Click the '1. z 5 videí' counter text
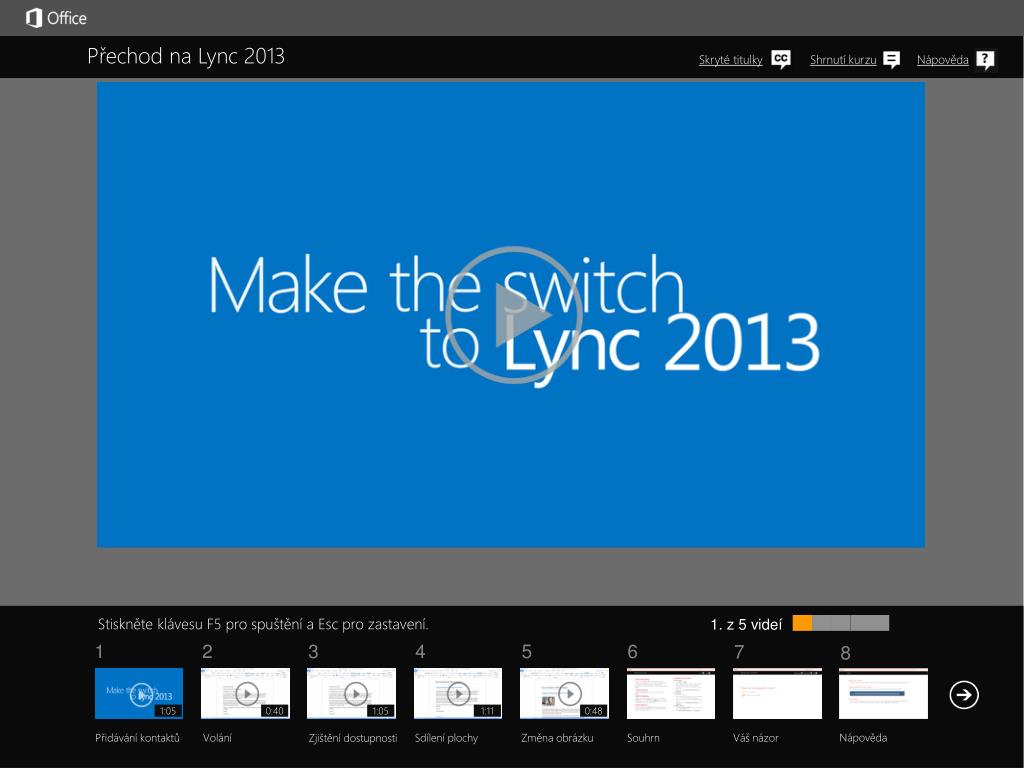1024x768 pixels. (746, 625)
